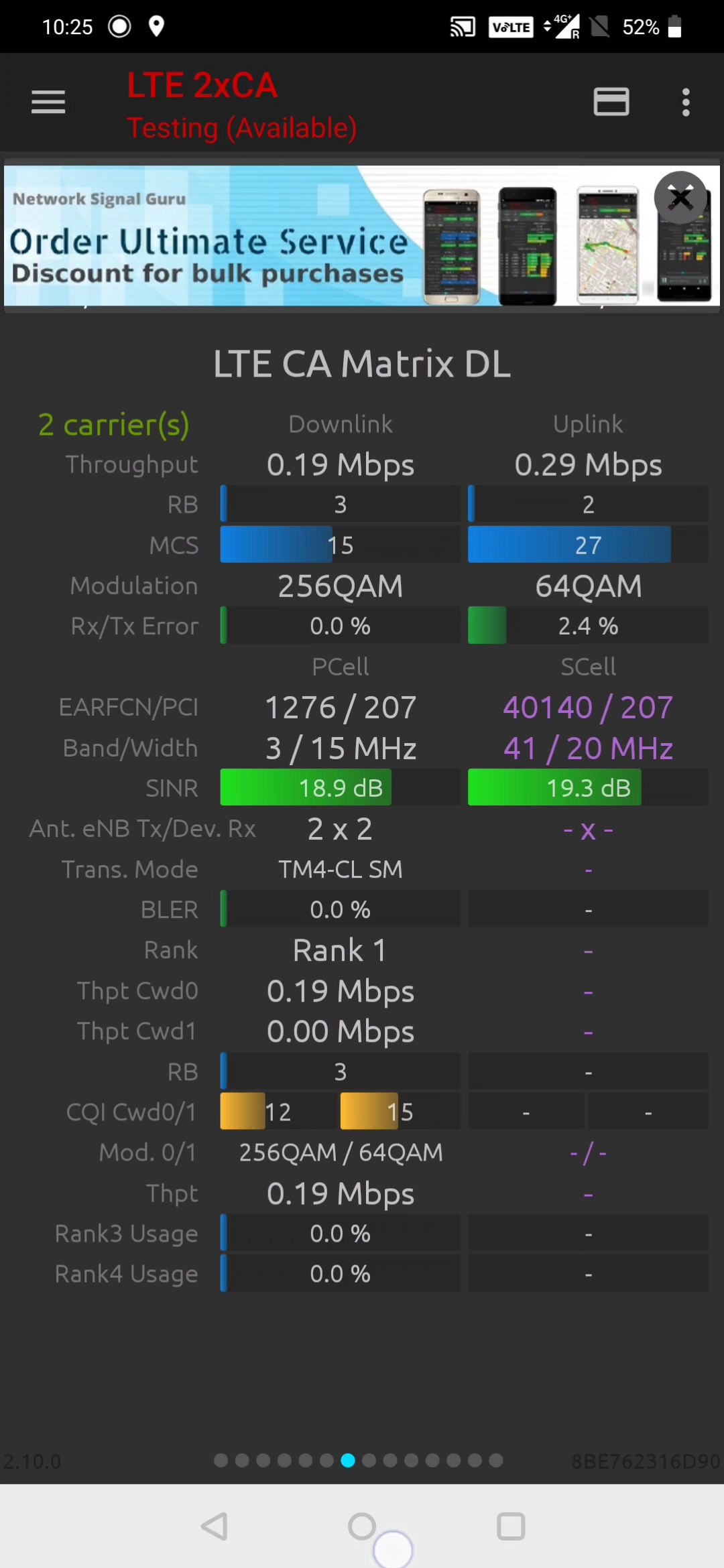The height and width of the screenshot is (1568, 724).
Task: Tap the LTE CA Matrix DL heading
Action: (x=362, y=364)
